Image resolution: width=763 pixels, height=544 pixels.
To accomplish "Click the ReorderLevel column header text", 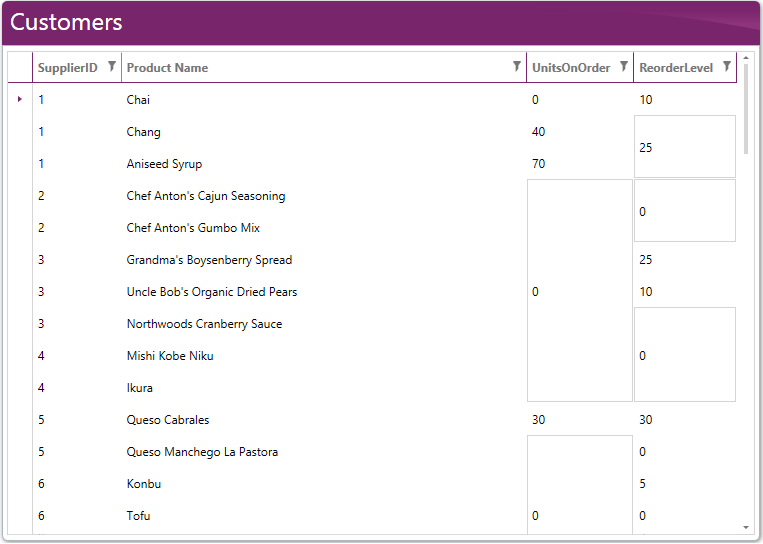I will [x=676, y=68].
